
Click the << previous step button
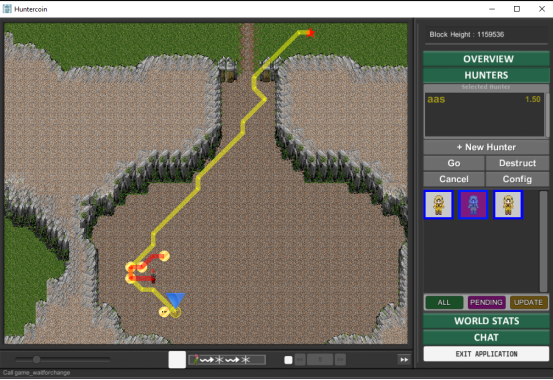point(300,360)
